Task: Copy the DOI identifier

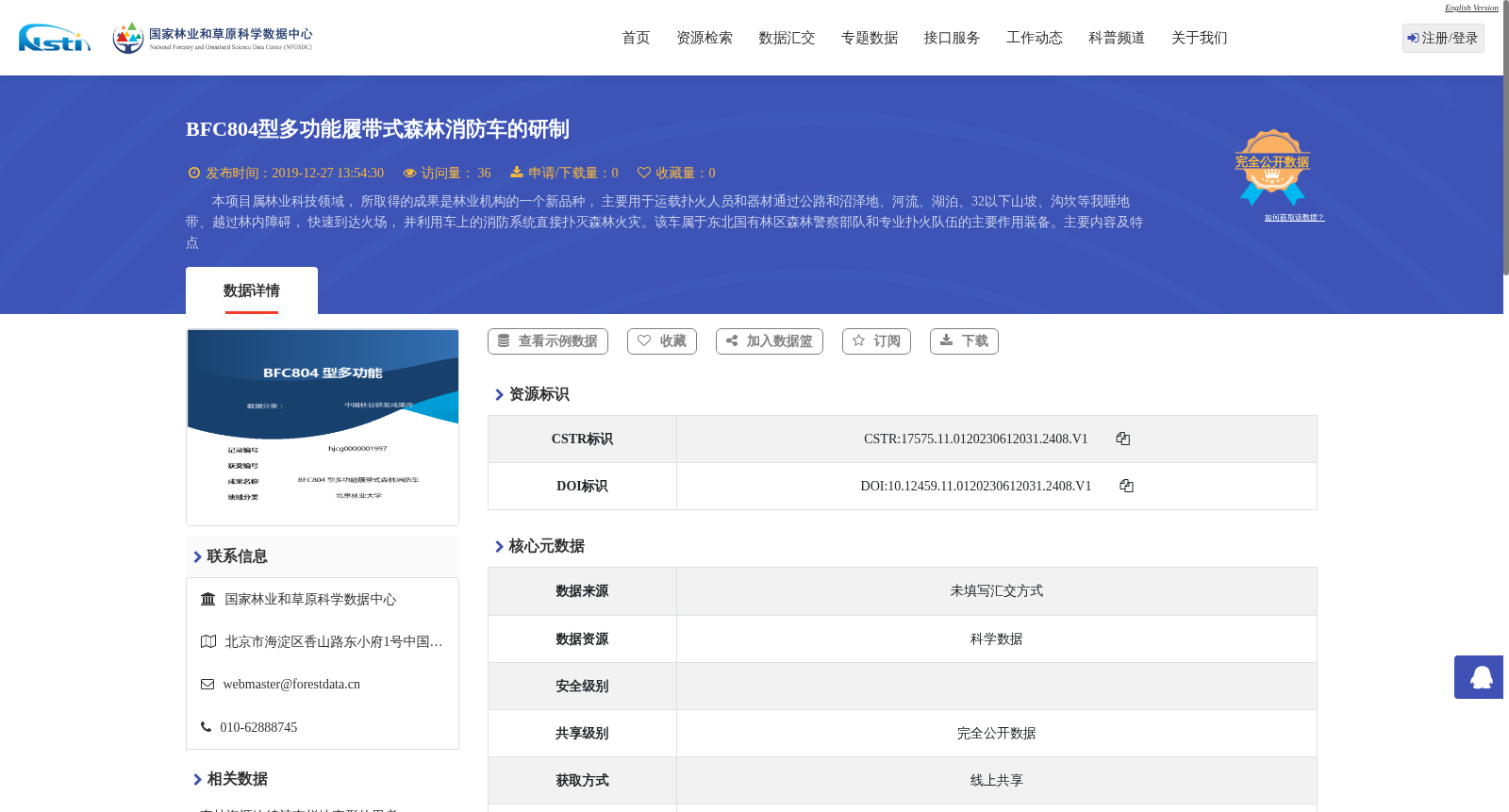Action: pos(1126,486)
